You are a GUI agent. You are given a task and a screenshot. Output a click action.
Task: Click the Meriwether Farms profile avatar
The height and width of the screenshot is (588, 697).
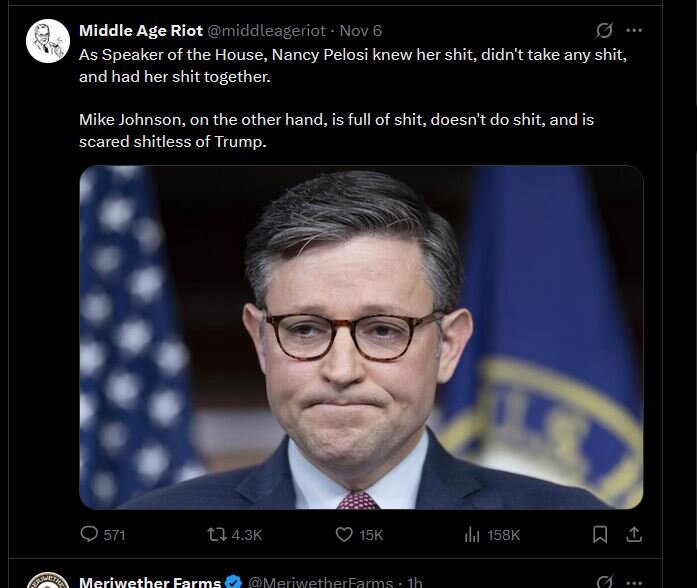pos(46,582)
